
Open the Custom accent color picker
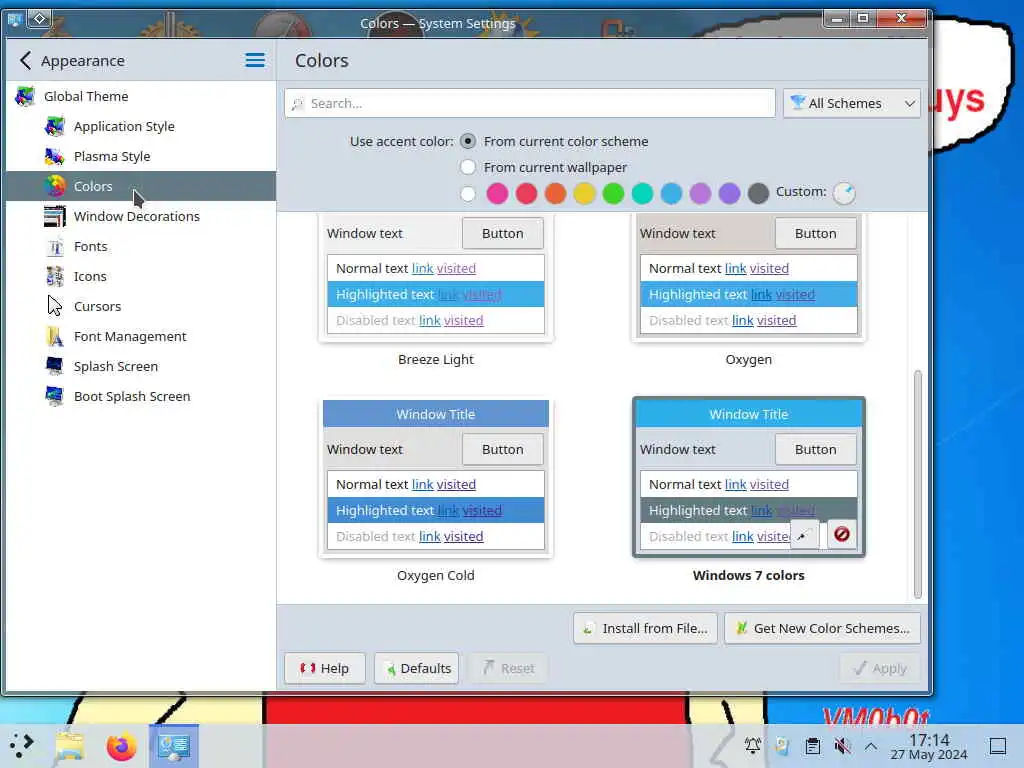[844, 193]
